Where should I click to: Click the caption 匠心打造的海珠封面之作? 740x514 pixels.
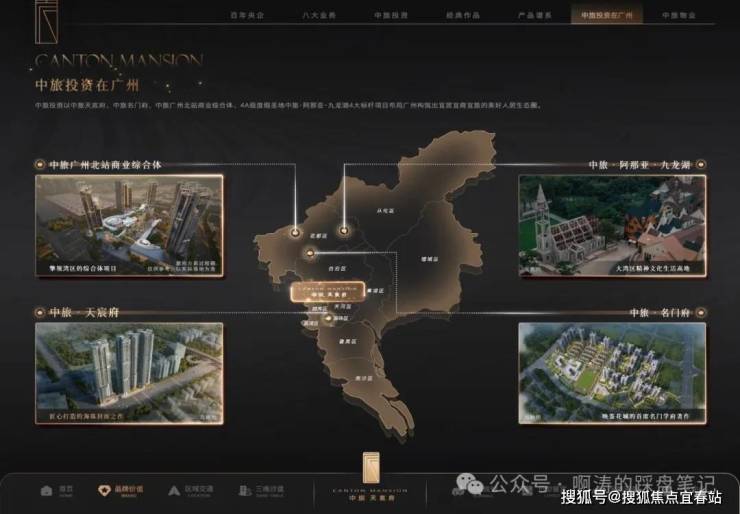tap(86, 417)
